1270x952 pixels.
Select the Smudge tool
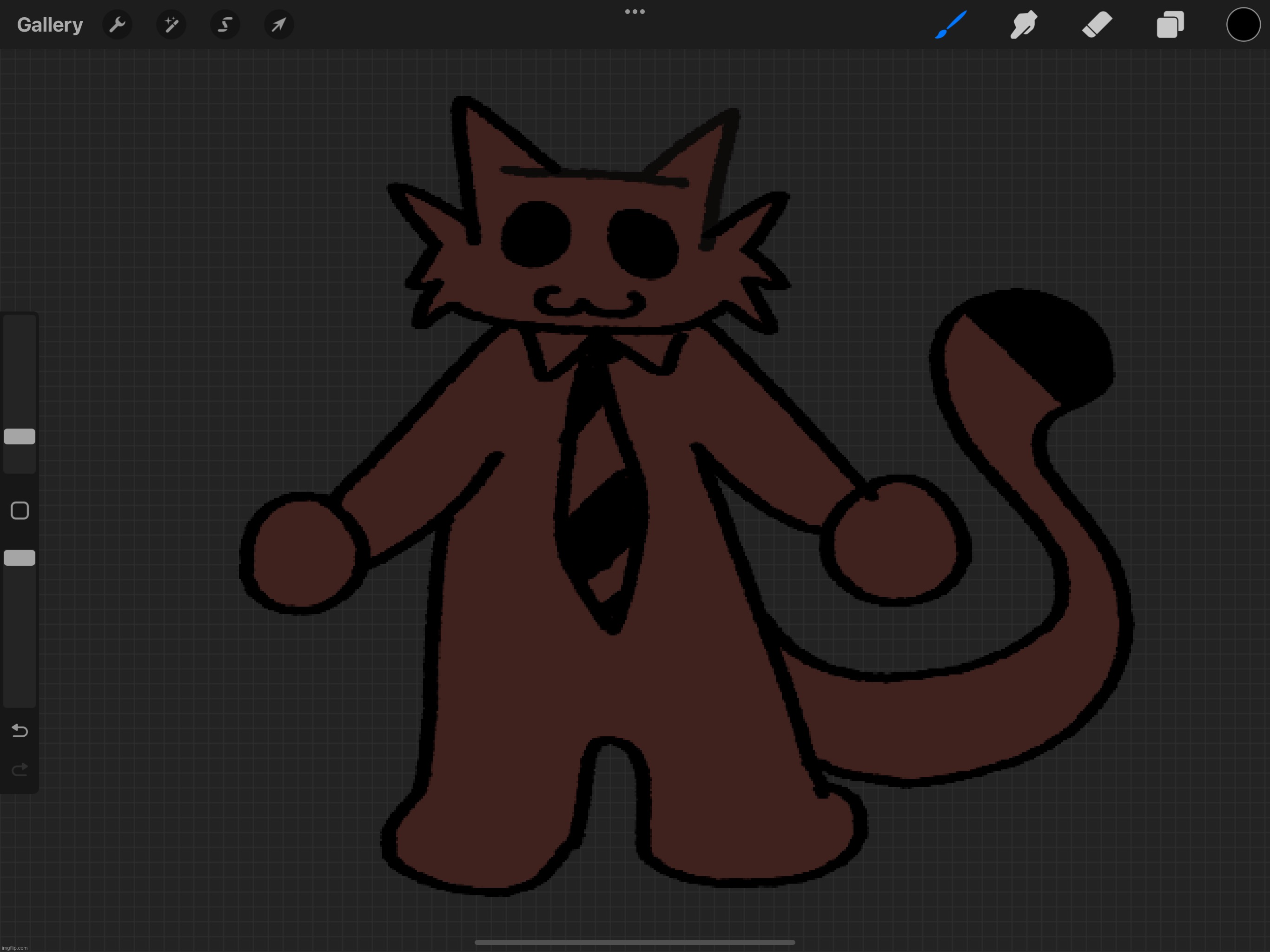1024,25
